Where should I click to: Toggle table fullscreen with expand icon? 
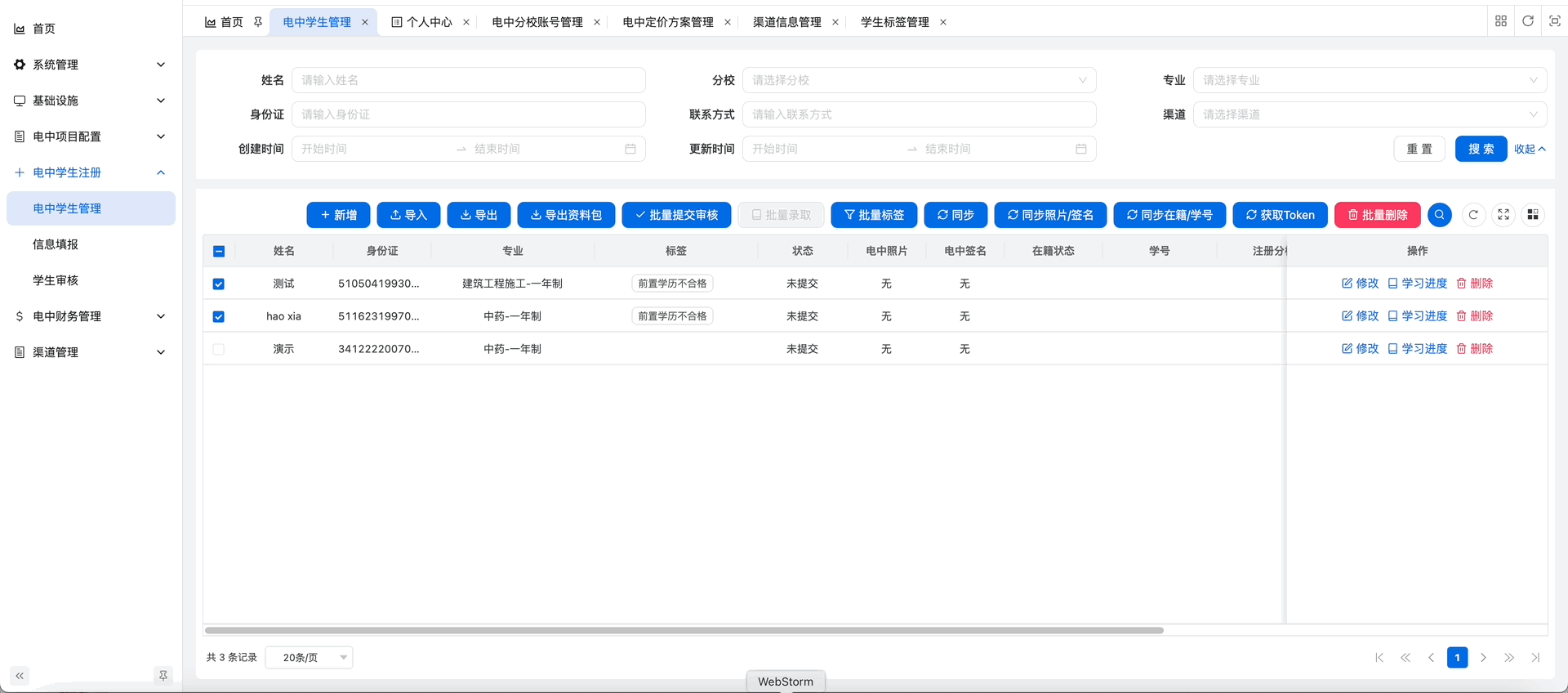[x=1503, y=215]
